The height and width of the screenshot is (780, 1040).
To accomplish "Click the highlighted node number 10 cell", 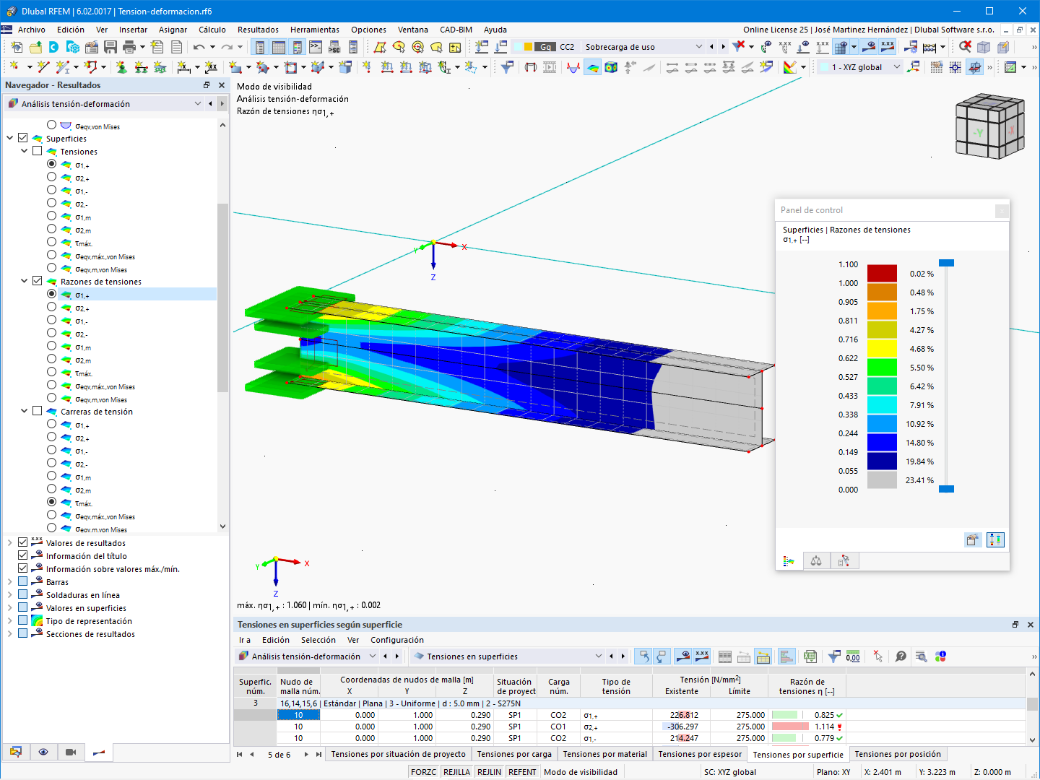I will (298, 715).
